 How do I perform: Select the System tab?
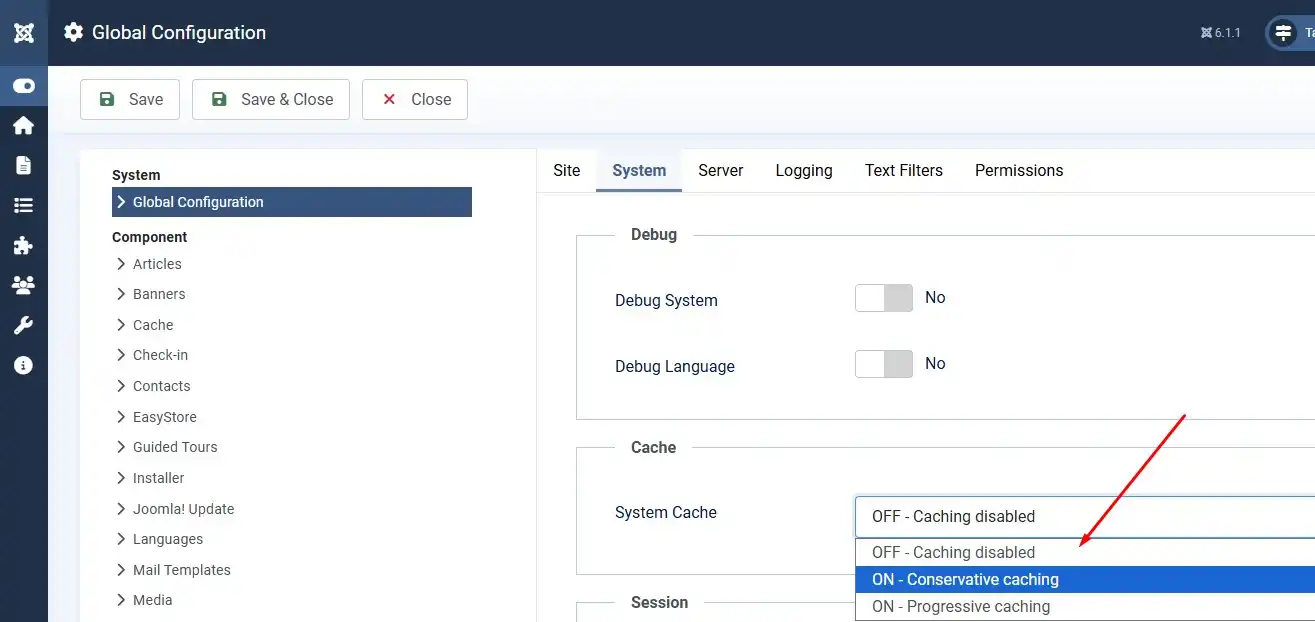pyautogui.click(x=639, y=170)
